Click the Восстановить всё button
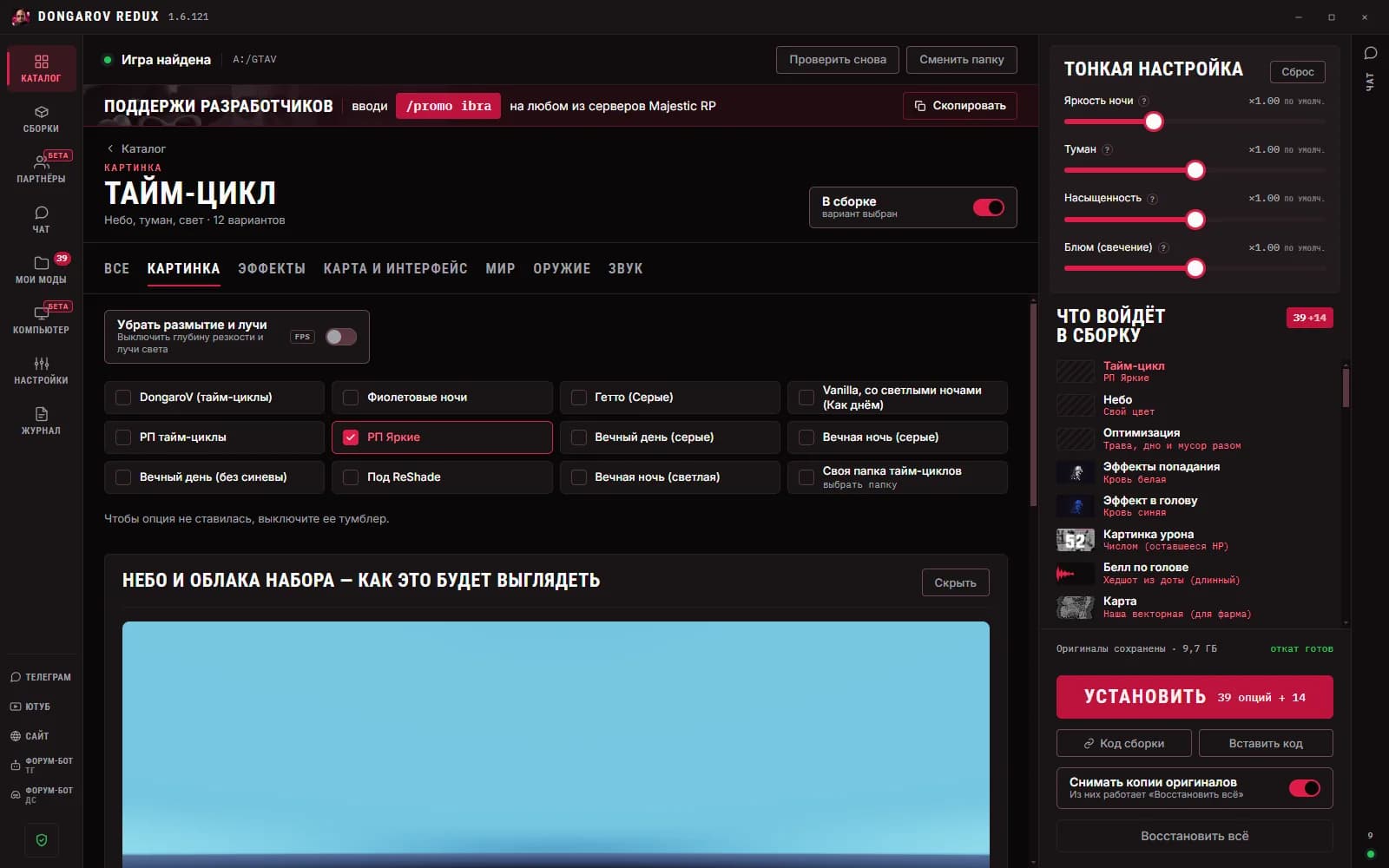Image resolution: width=1389 pixels, height=868 pixels. (1195, 836)
